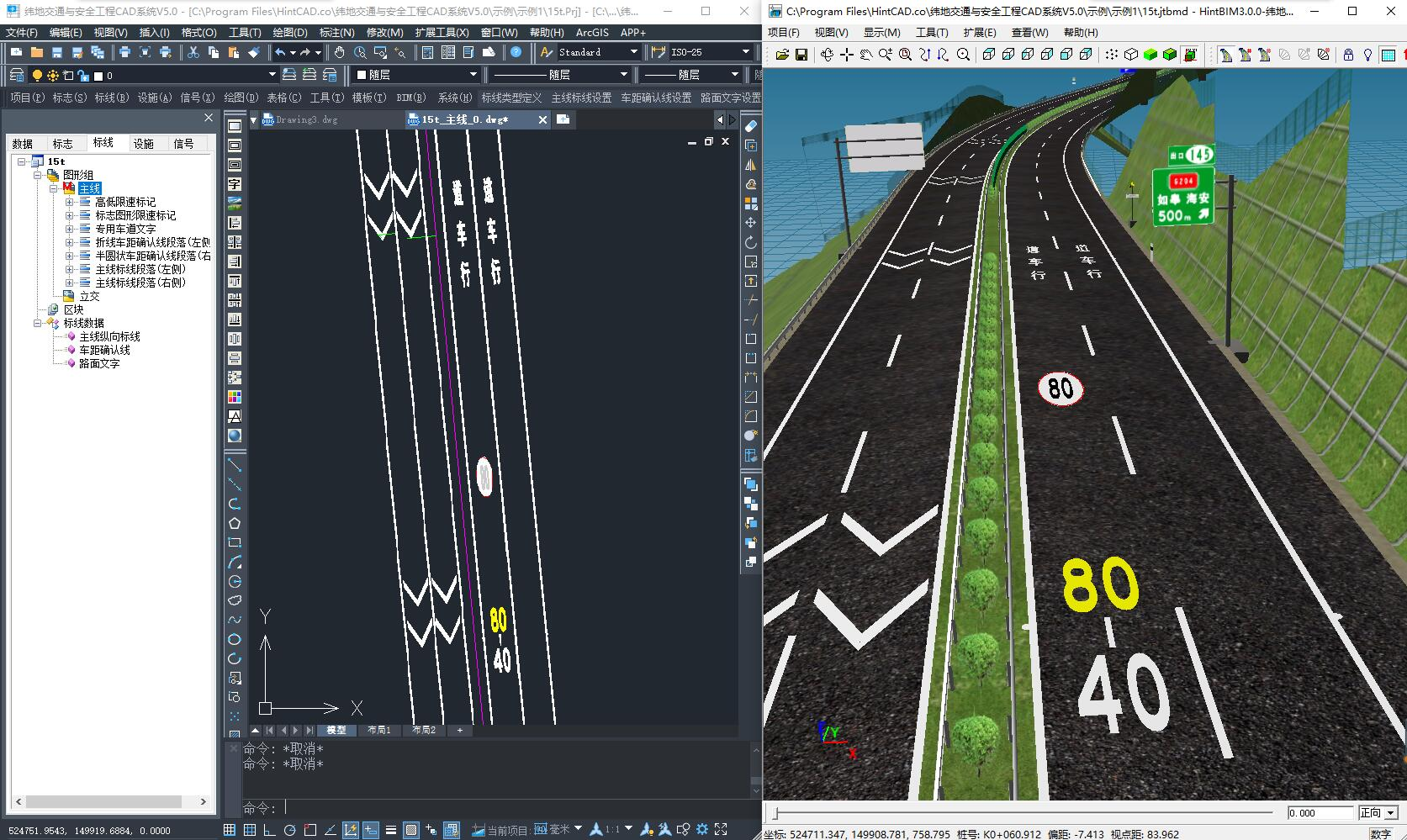The width and height of the screenshot is (1407, 840).
Task: Click 标线类型定义 button
Action: coord(511,98)
